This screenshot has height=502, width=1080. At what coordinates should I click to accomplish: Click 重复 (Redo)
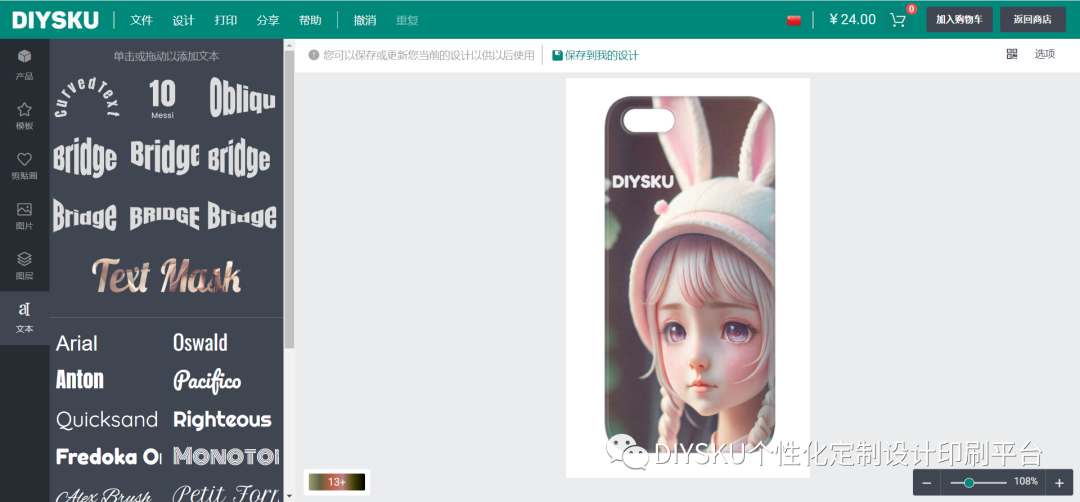(407, 20)
